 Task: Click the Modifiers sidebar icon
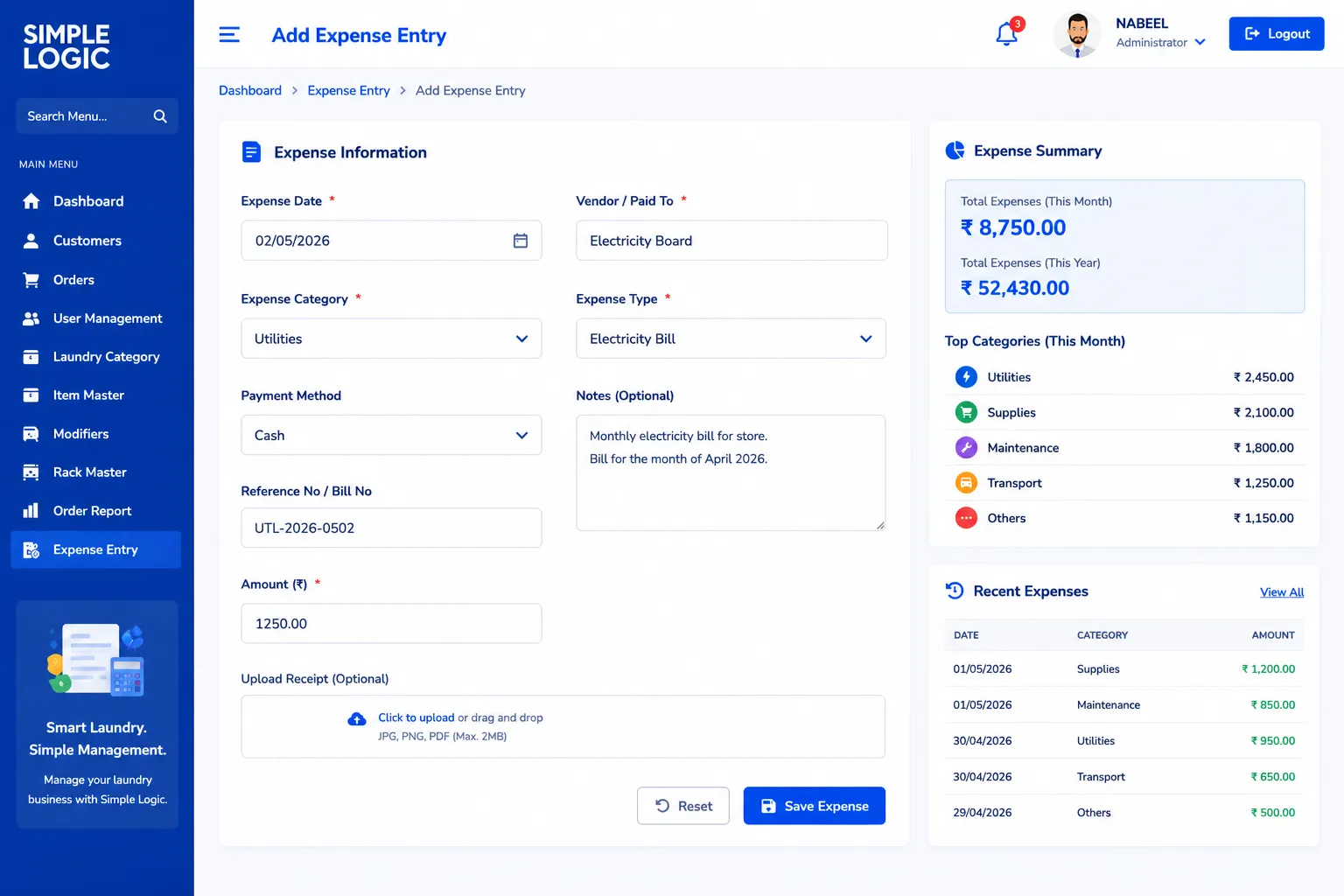pyautogui.click(x=31, y=434)
